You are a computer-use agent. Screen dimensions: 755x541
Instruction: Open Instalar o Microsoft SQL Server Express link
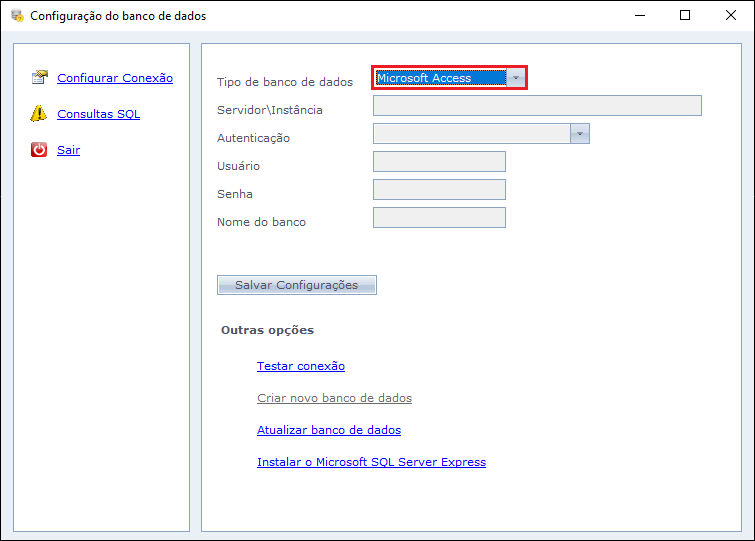[x=371, y=462]
